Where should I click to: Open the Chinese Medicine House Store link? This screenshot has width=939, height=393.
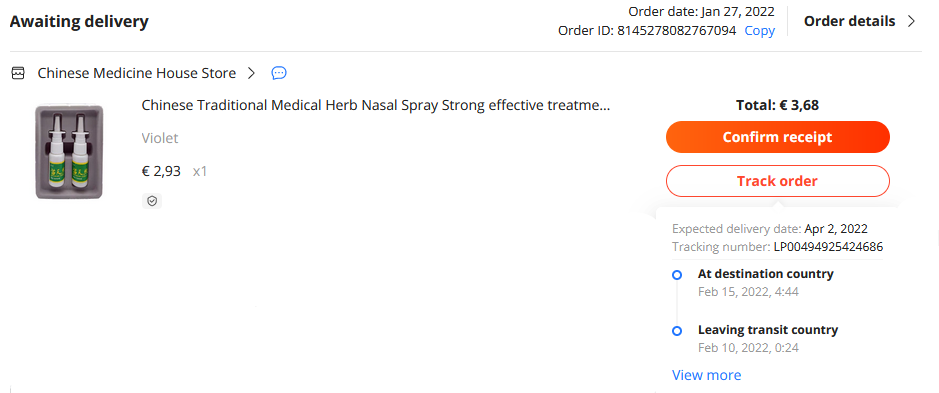(137, 73)
